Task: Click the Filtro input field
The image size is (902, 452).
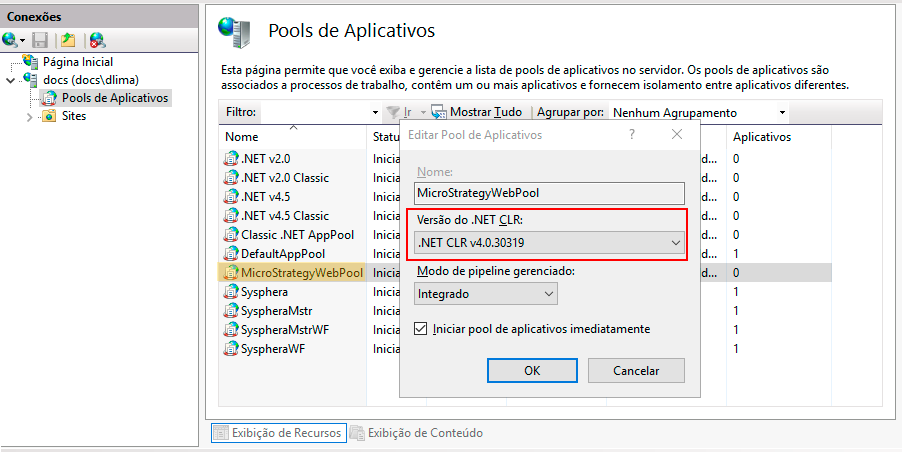Action: point(315,112)
